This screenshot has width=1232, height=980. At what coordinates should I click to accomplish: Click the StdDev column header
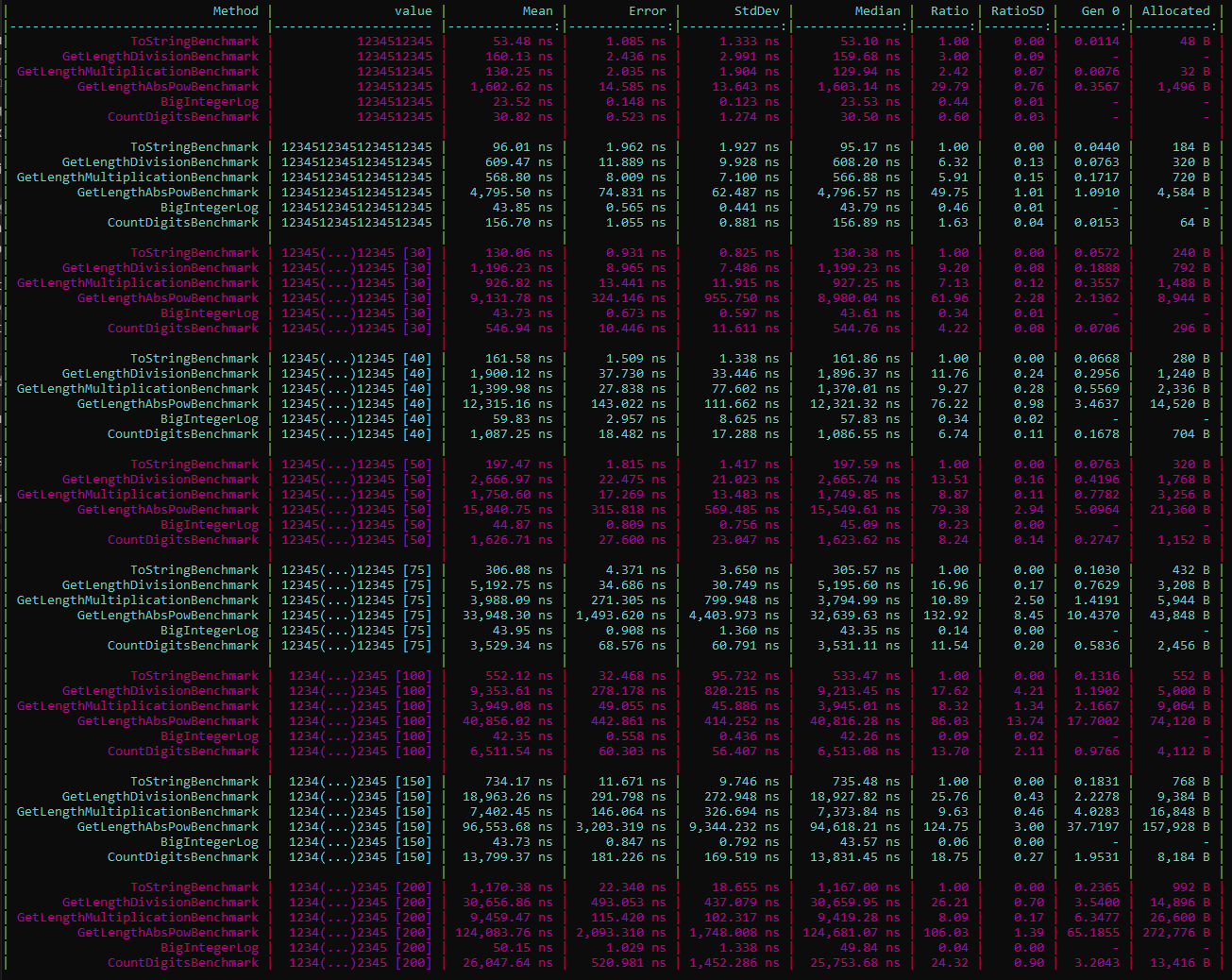(x=757, y=11)
